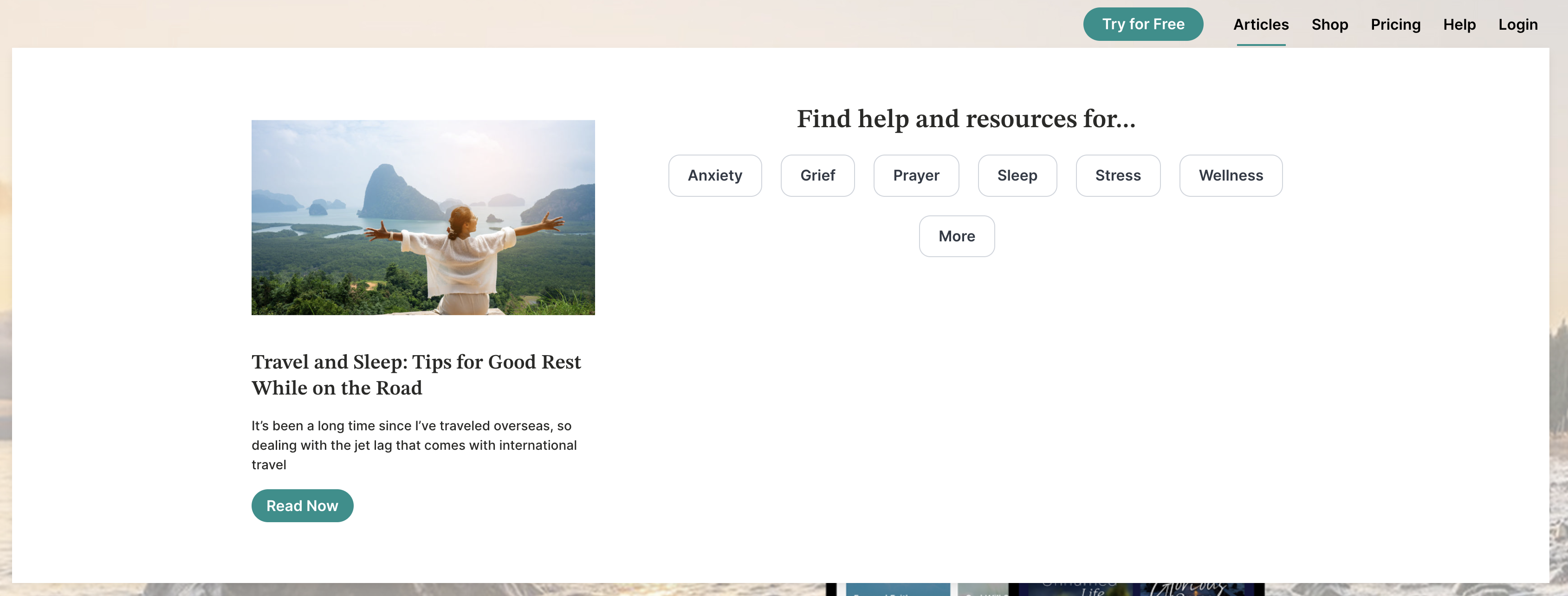This screenshot has width=1568, height=596.
Task: Click the Read Now button
Action: 302,505
